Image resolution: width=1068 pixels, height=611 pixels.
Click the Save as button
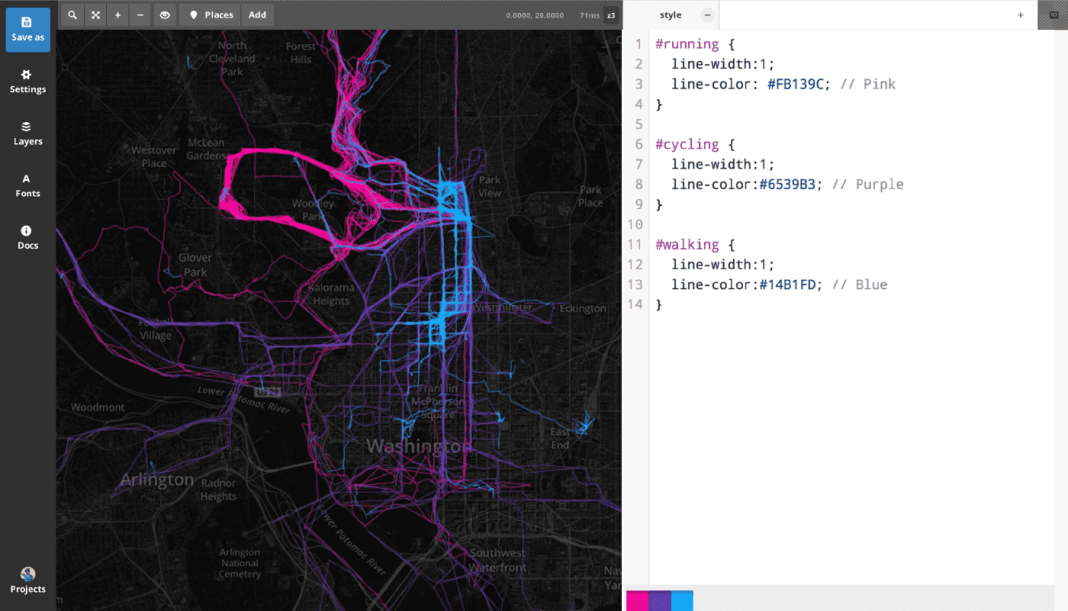point(27,29)
